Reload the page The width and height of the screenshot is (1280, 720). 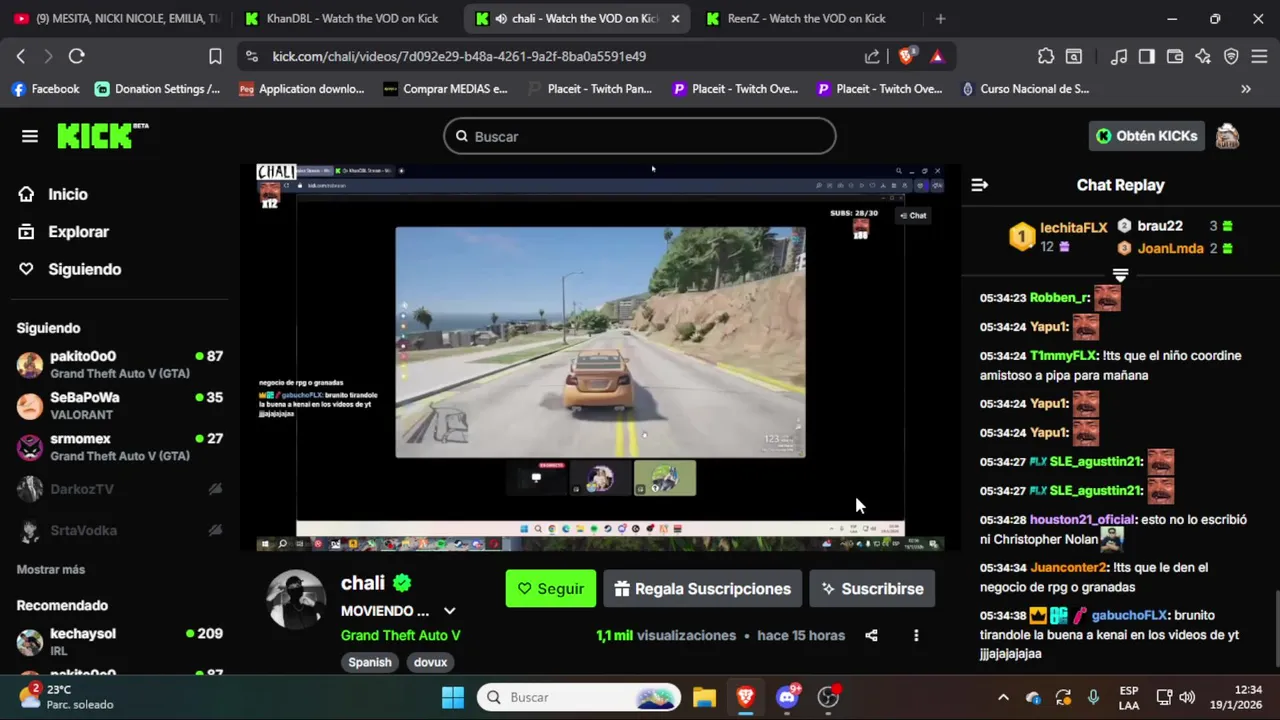point(77,56)
